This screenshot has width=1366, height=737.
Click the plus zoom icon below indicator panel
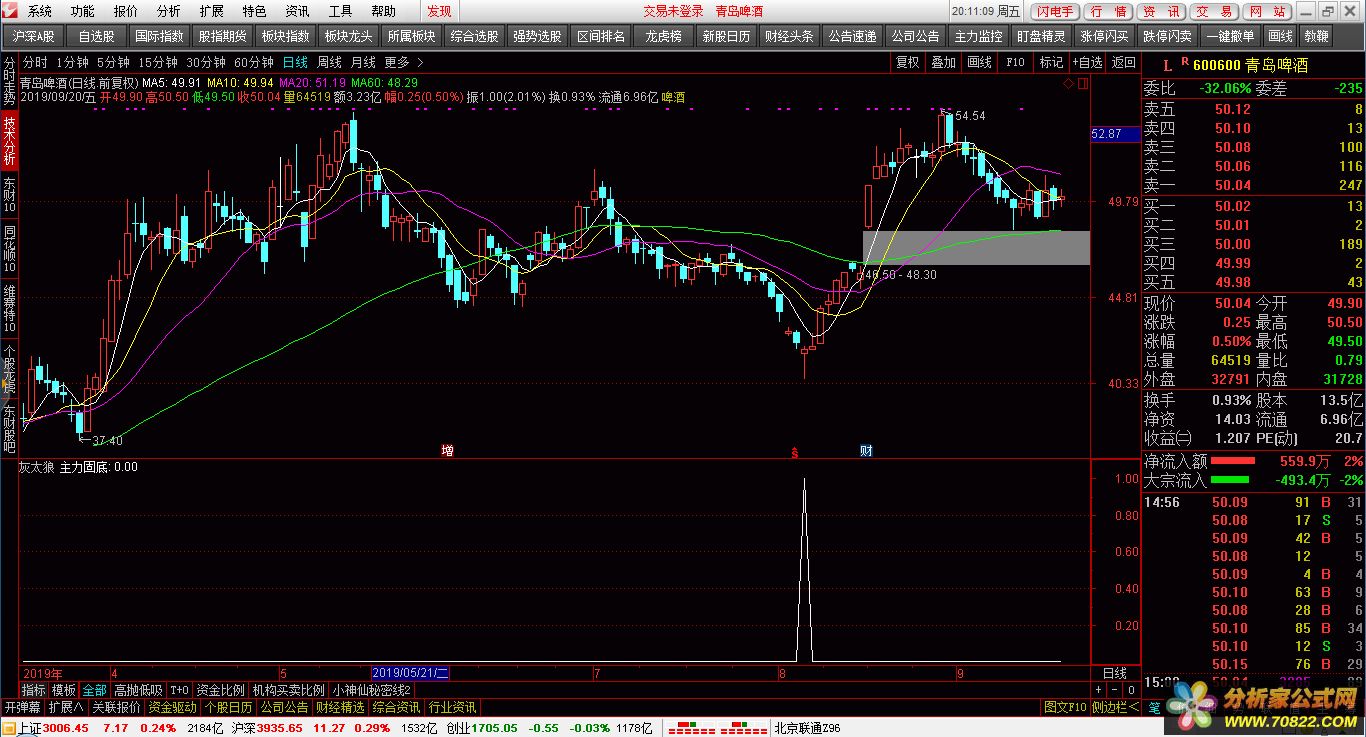(x=1099, y=690)
